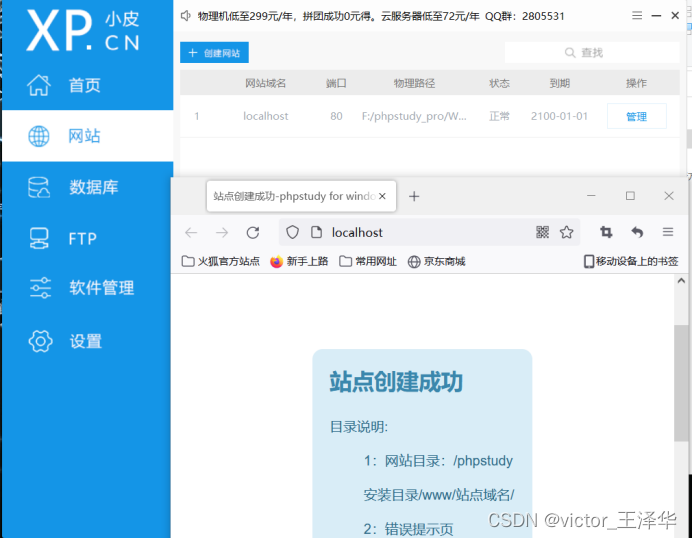Screen dimensions: 692x539
Task: Open the Firefox application menu
Action: 668,232
